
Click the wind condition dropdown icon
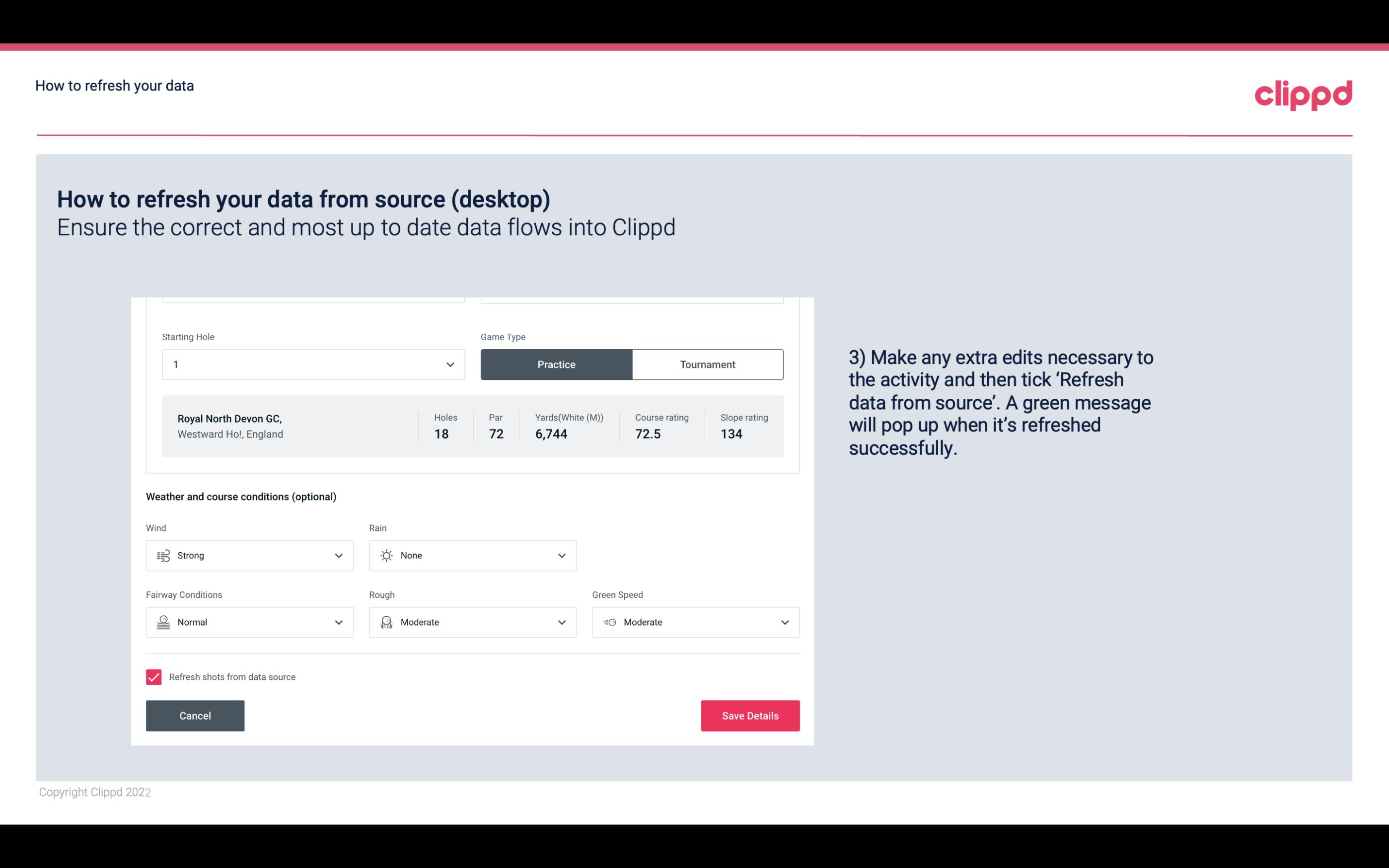(337, 555)
